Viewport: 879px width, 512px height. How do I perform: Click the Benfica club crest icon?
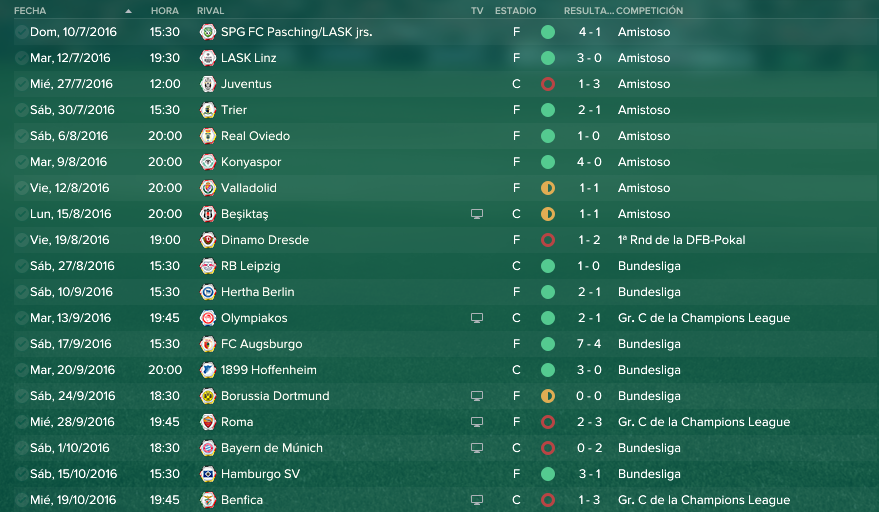[x=208, y=500]
